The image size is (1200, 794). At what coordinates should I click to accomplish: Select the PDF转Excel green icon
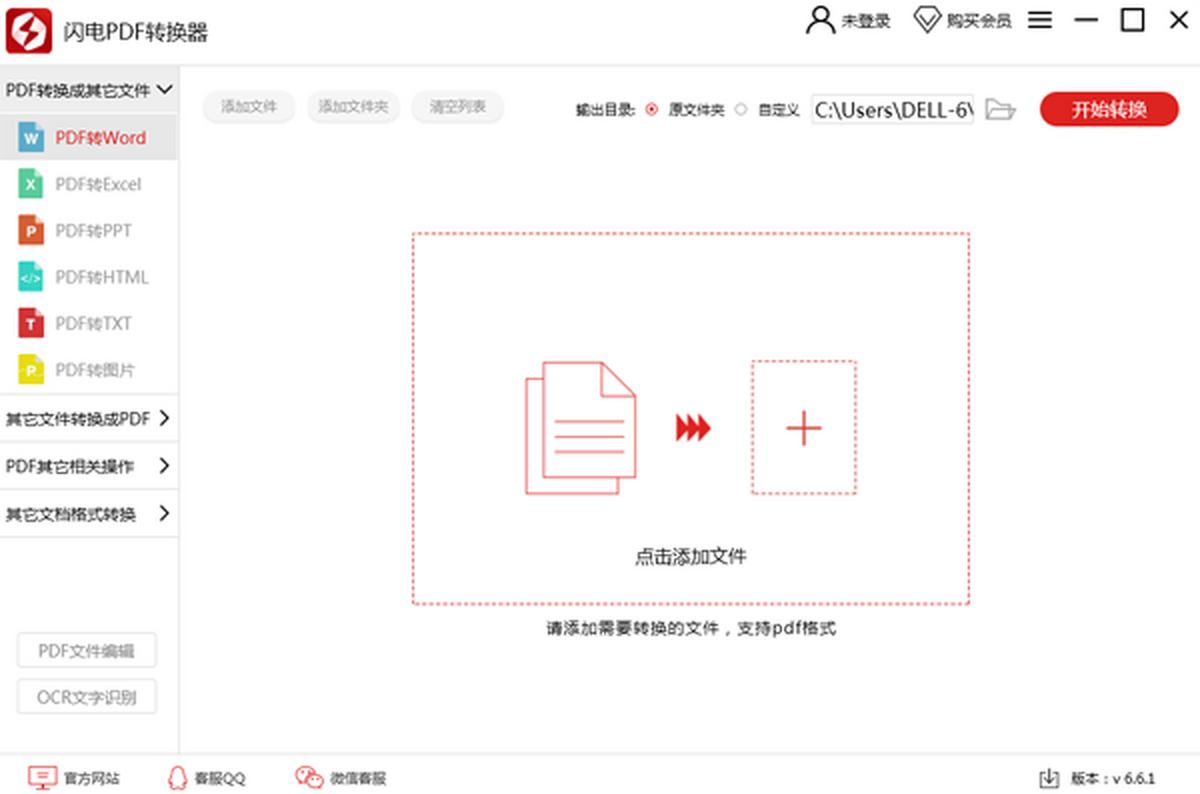coord(31,184)
